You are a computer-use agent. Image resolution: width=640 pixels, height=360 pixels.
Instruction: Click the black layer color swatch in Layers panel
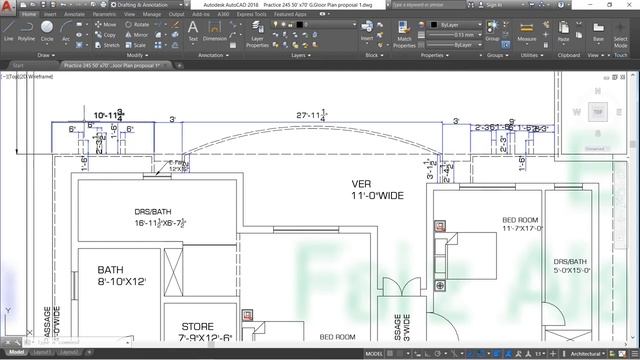click(300, 24)
